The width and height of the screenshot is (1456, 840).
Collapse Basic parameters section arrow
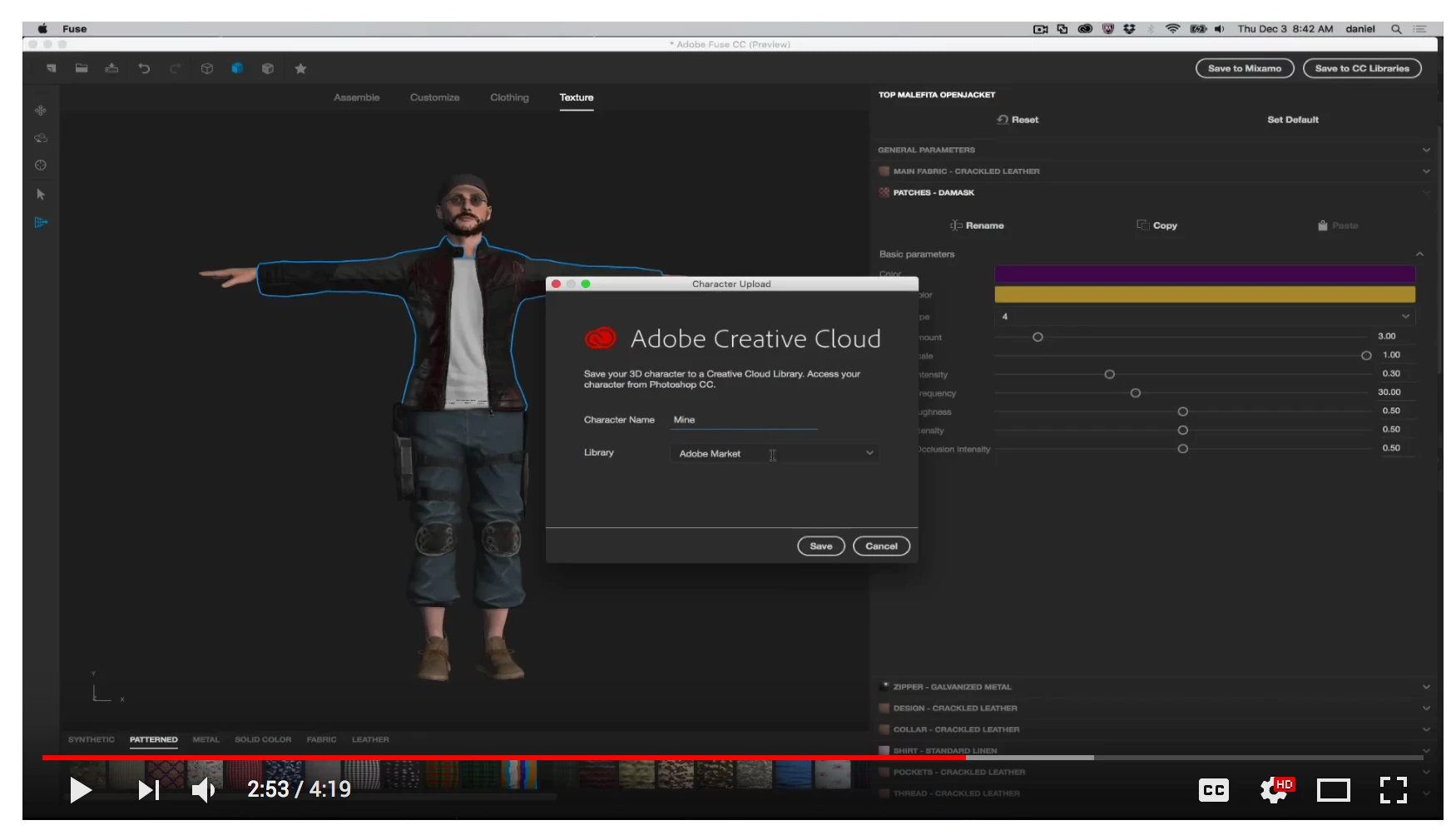coord(1419,254)
